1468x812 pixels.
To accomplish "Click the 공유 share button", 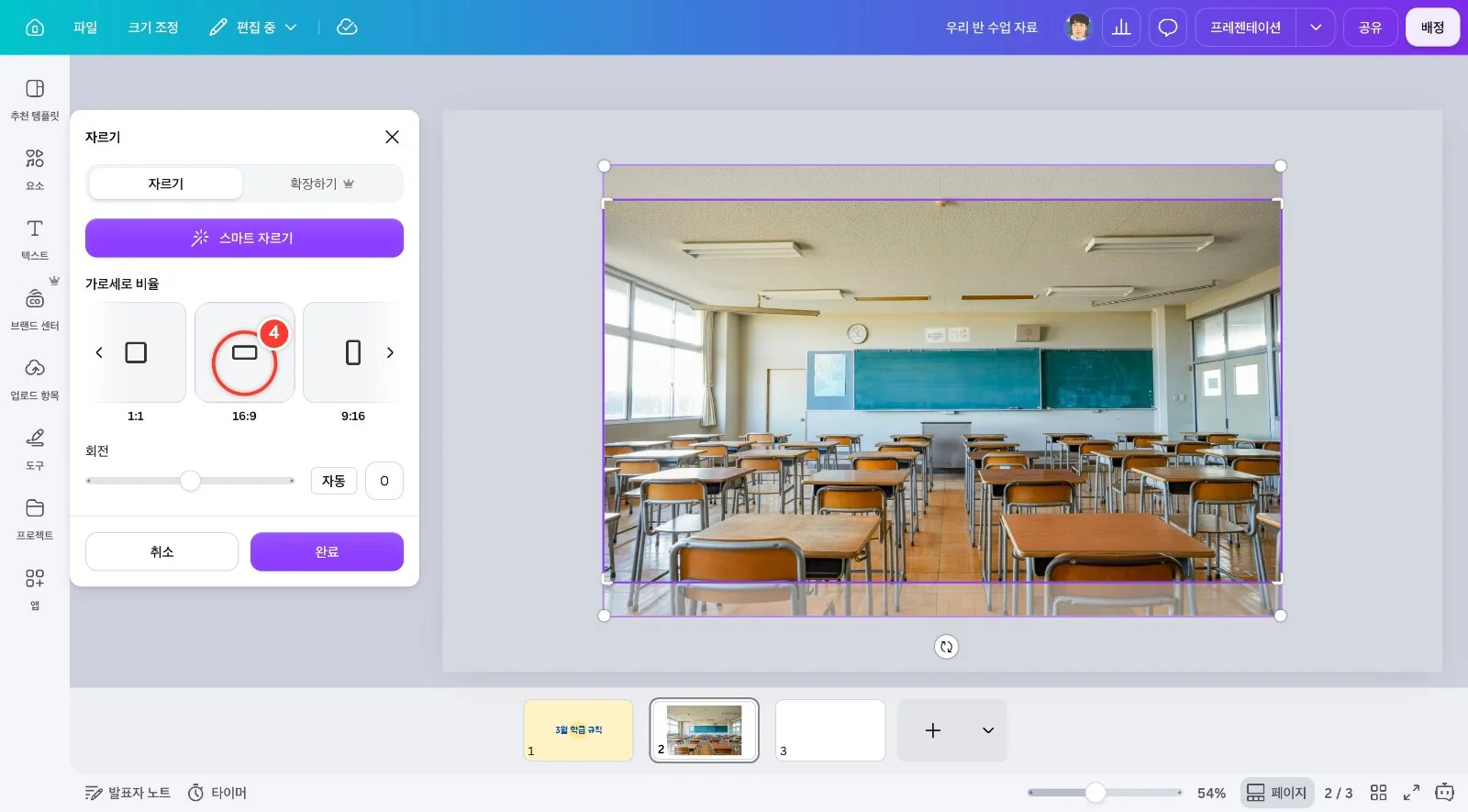I will (x=1370, y=28).
